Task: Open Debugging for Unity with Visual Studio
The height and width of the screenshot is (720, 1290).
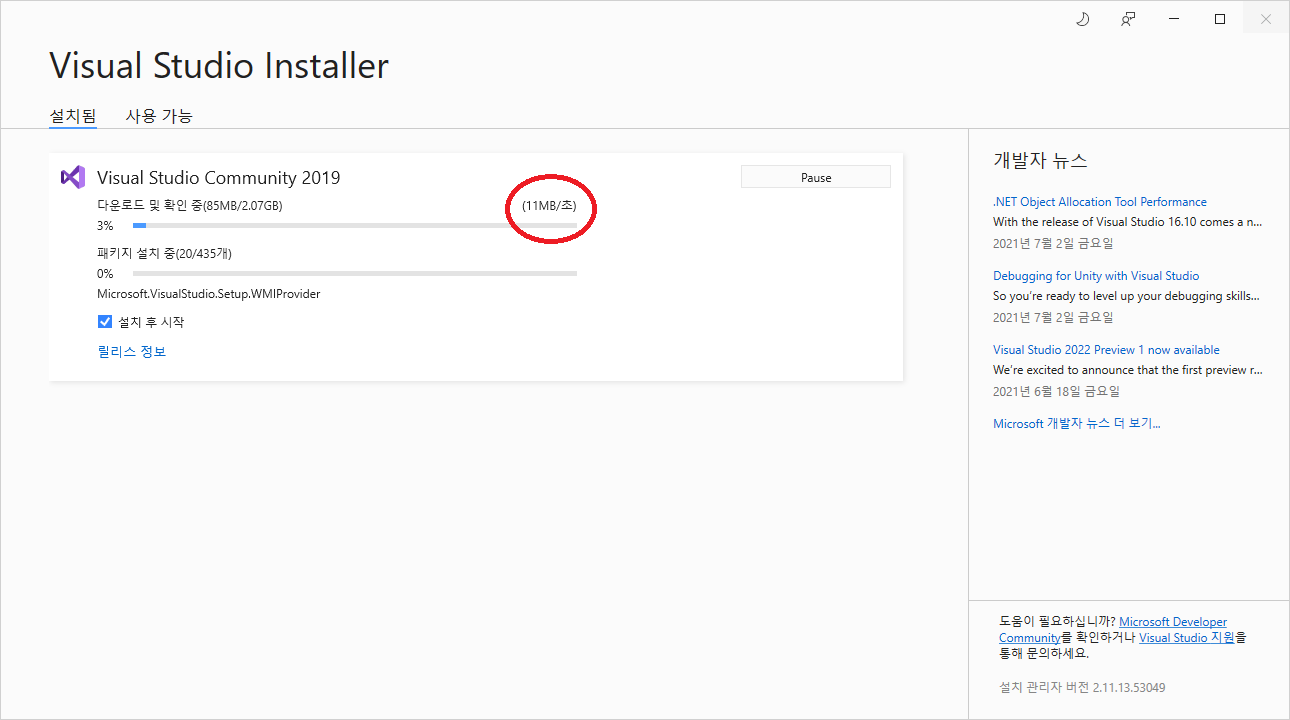Action: click(1096, 276)
